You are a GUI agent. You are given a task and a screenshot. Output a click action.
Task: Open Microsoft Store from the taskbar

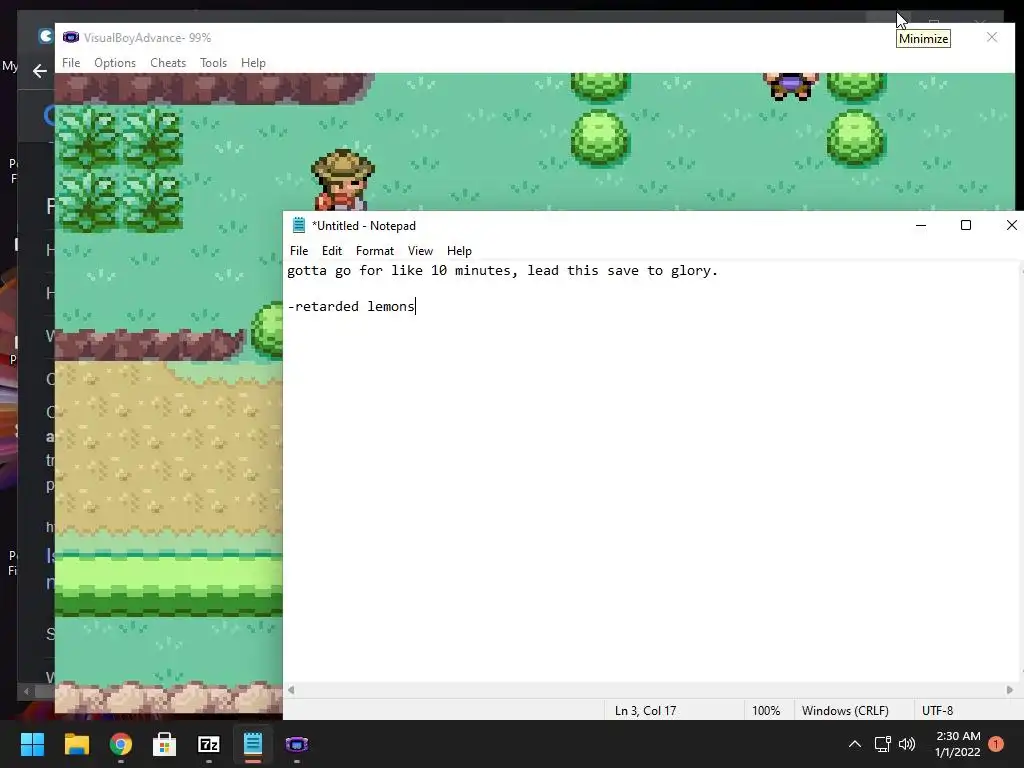click(x=165, y=744)
